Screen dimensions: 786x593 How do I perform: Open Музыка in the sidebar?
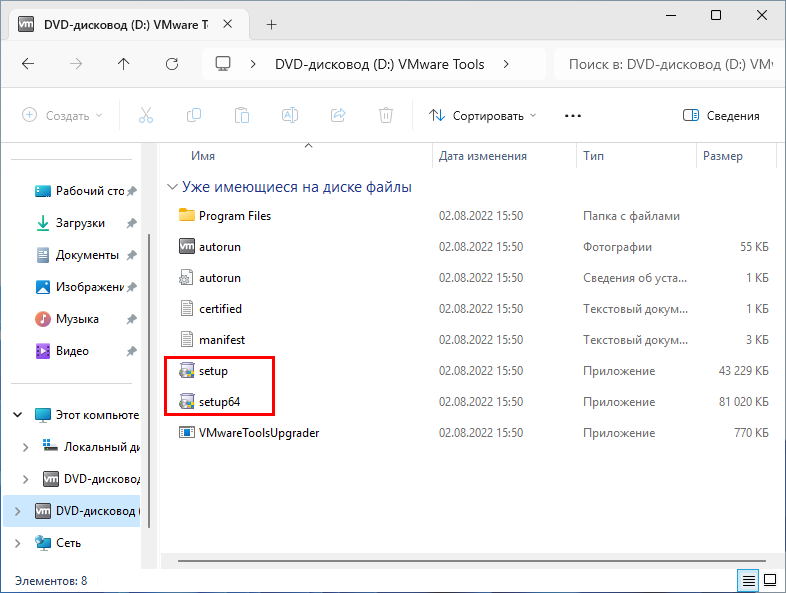pyautogui.click(x=77, y=319)
